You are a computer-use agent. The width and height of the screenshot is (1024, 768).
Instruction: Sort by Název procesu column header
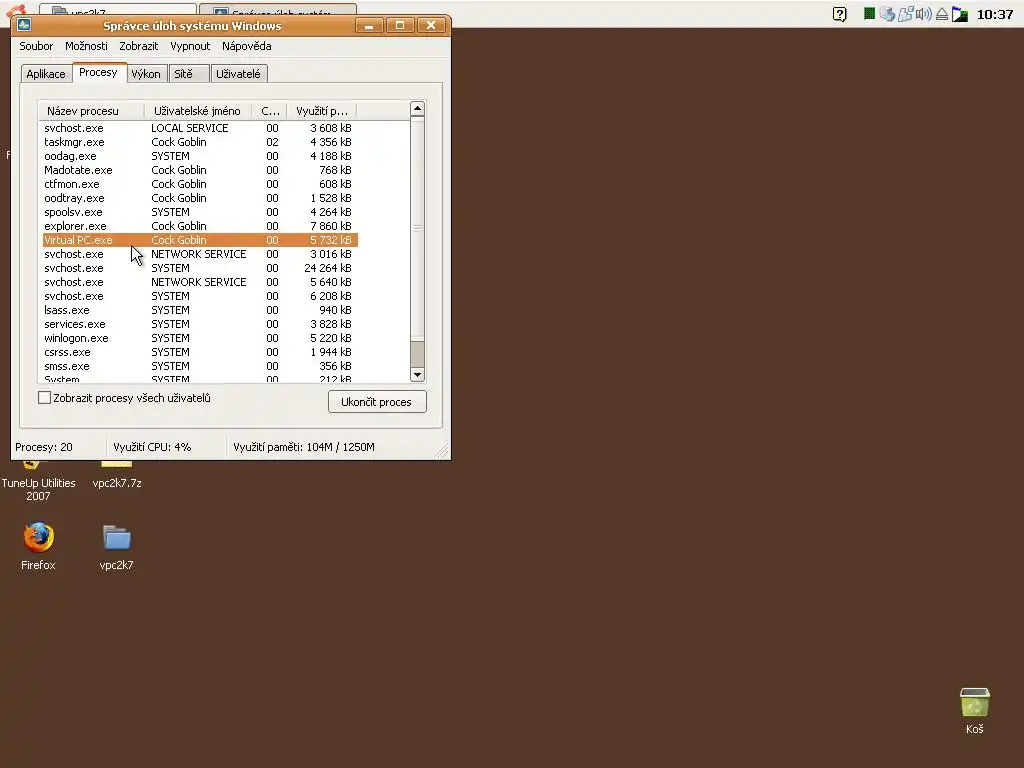(x=91, y=111)
